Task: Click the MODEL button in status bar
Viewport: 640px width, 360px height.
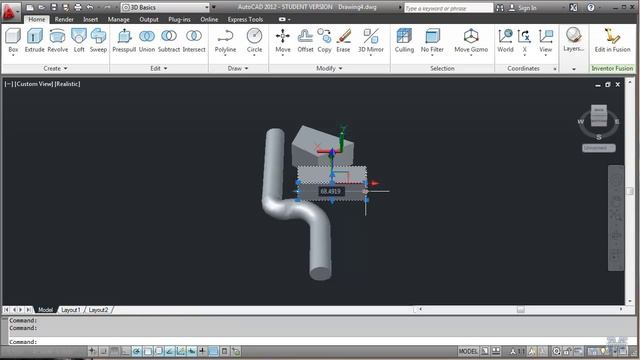Action: 468,351
